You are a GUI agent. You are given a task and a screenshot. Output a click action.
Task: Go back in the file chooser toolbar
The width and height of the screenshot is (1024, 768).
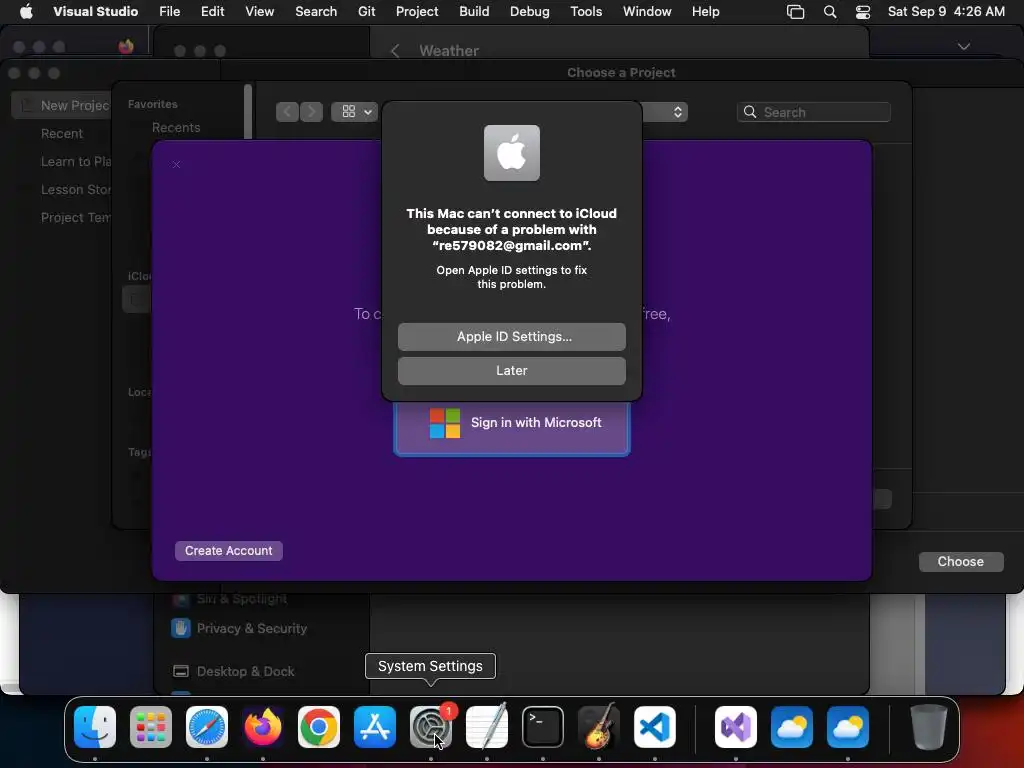click(x=287, y=112)
